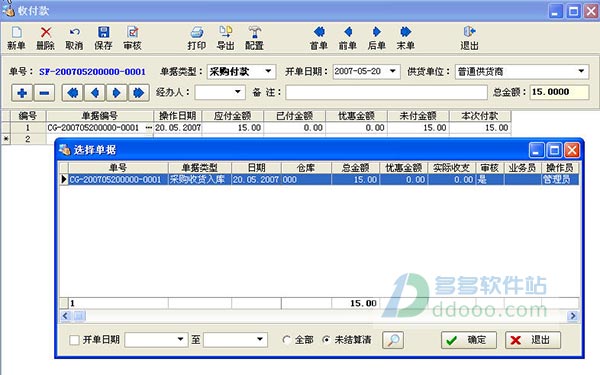Click the 未付金额 column header
The width and height of the screenshot is (600, 375).
418,116
